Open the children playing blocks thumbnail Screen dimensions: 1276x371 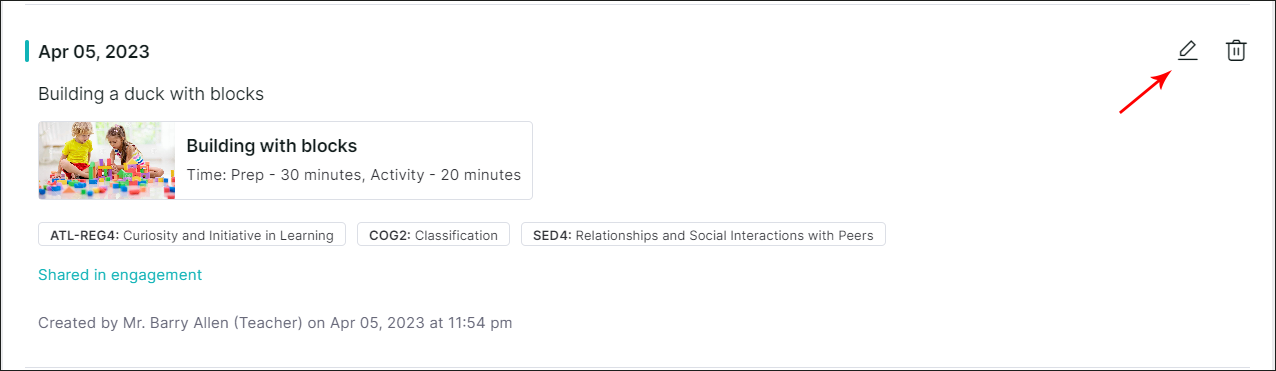[x=107, y=160]
